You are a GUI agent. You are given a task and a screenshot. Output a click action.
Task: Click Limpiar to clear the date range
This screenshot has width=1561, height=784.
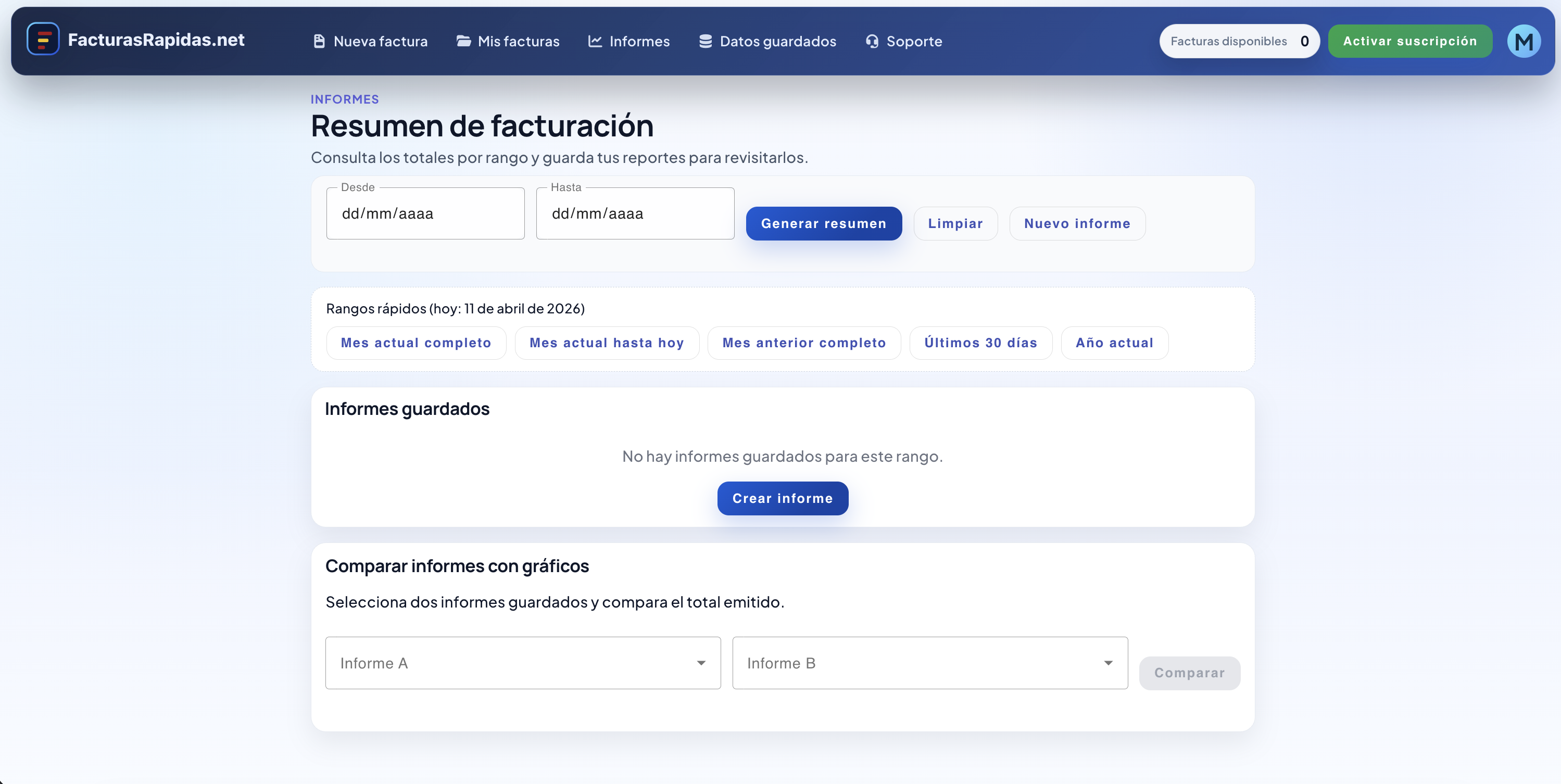click(955, 223)
